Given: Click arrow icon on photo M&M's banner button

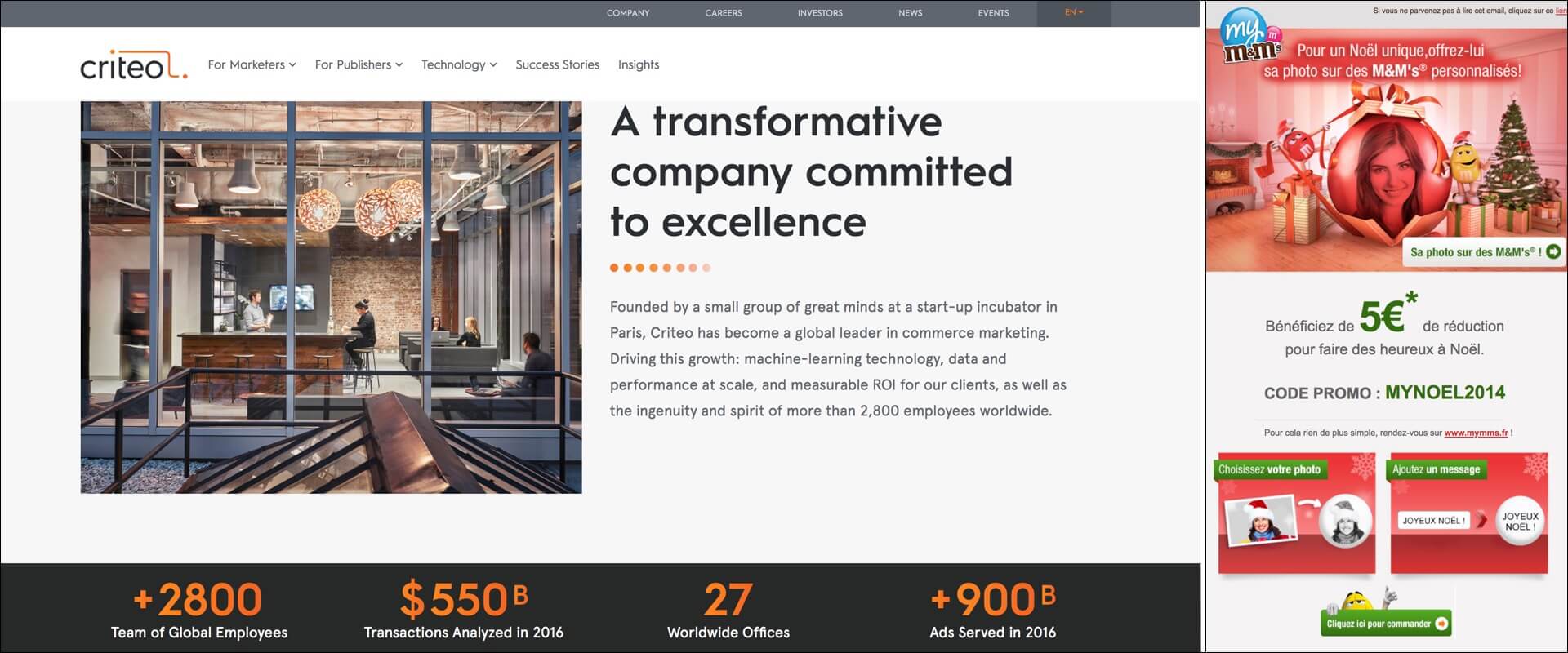Looking at the screenshot, I should tap(1552, 252).
